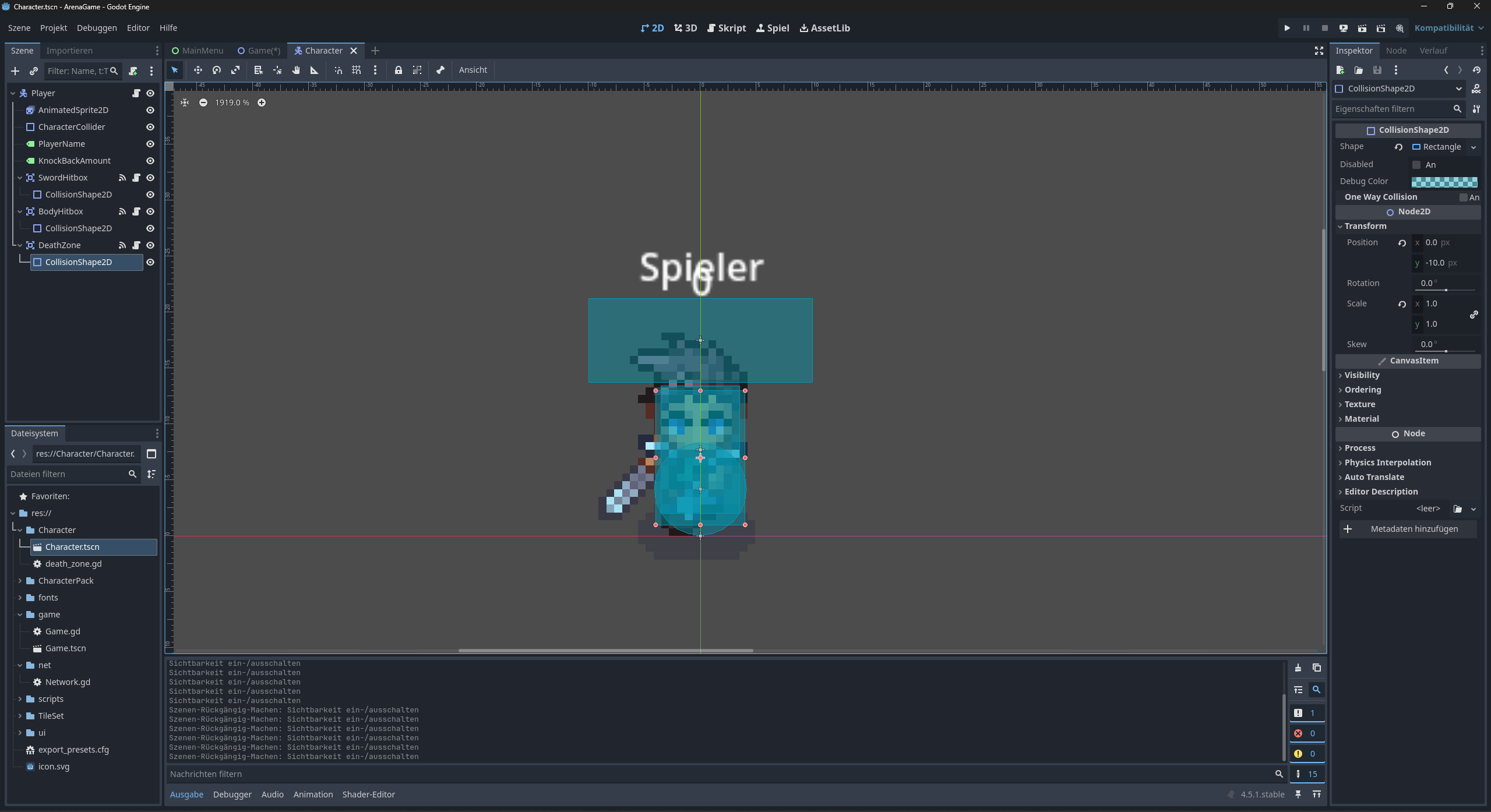
Task: Activate the Pan hand tool
Action: click(296, 70)
